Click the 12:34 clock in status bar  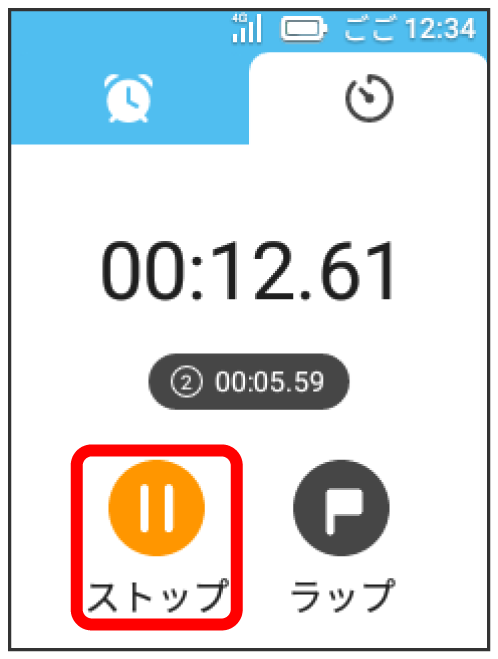click(x=440, y=29)
